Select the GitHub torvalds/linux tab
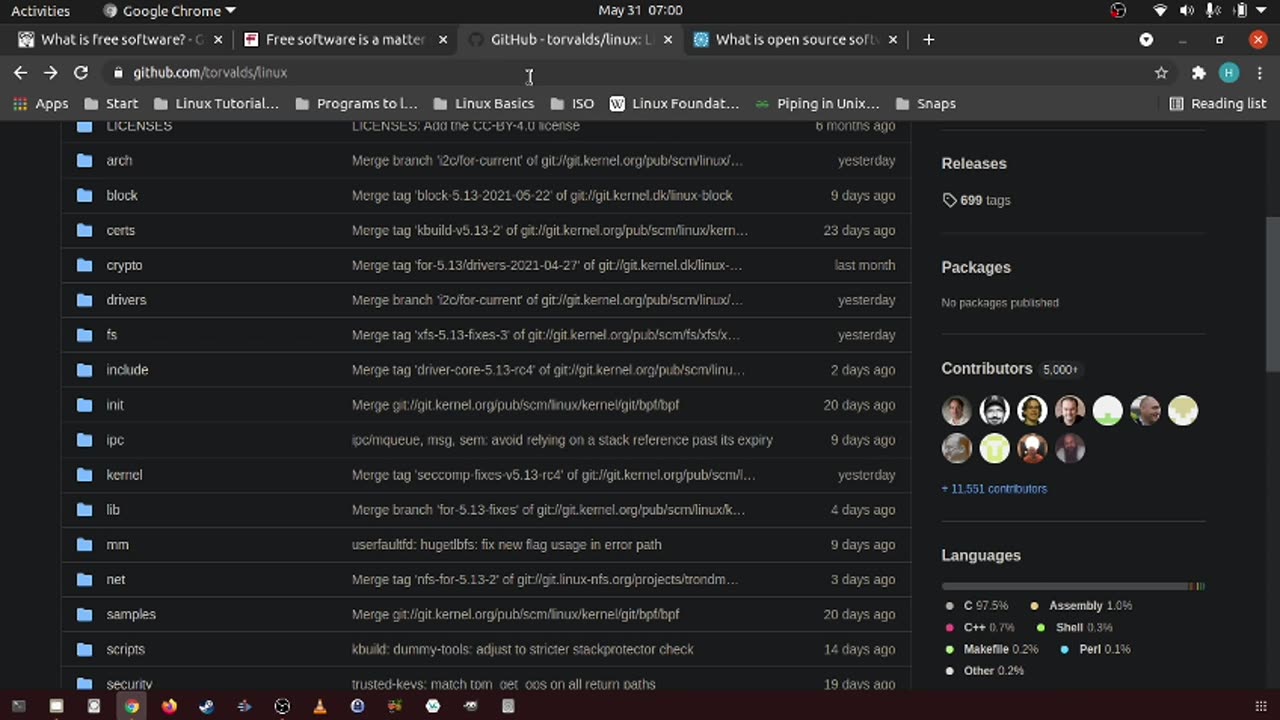Image resolution: width=1280 pixels, height=720 pixels. pos(571,39)
